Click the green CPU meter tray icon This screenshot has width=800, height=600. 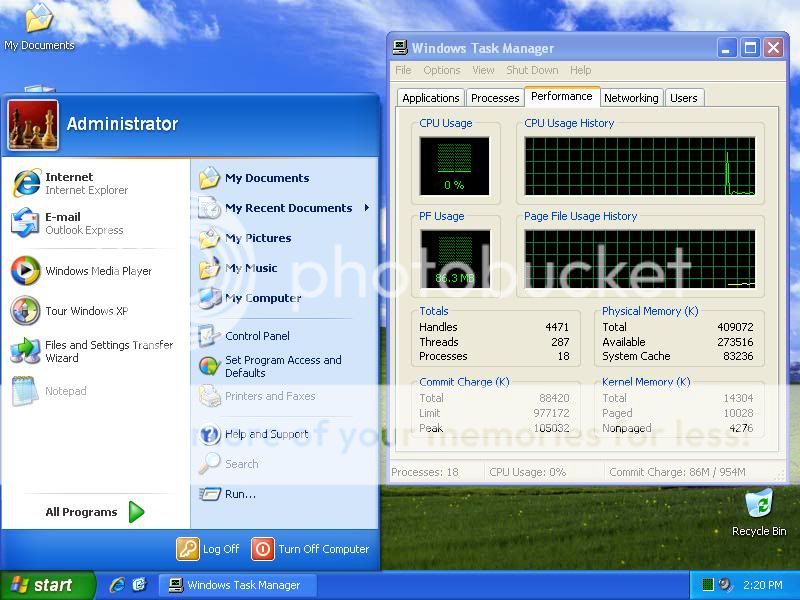708,585
